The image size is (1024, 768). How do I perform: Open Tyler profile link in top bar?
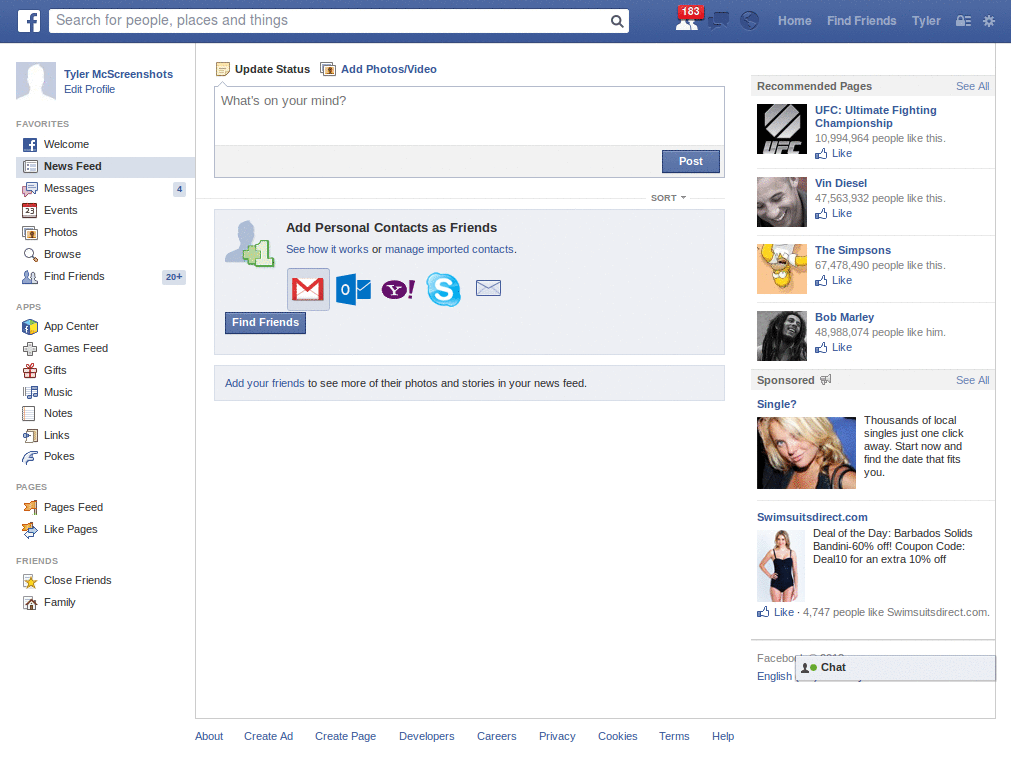926,21
